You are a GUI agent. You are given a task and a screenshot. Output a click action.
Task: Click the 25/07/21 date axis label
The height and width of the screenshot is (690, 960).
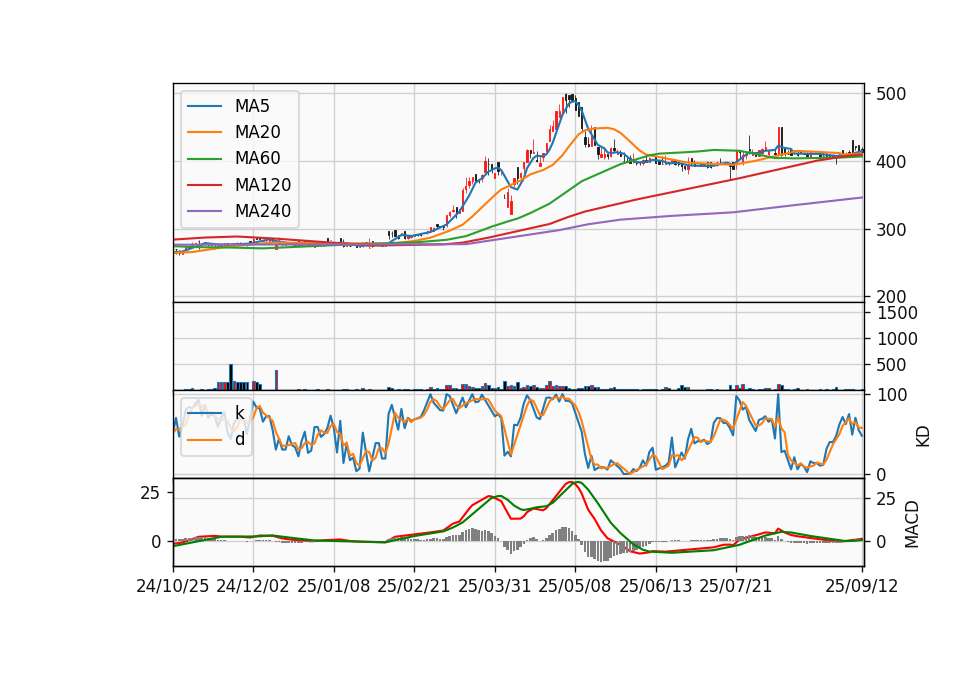[x=735, y=586]
